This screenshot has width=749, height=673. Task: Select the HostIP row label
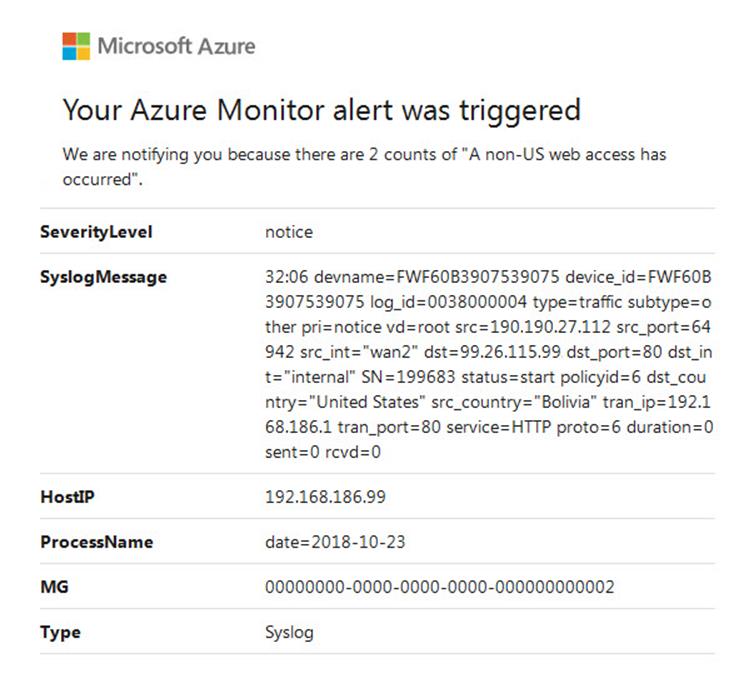tap(66, 496)
